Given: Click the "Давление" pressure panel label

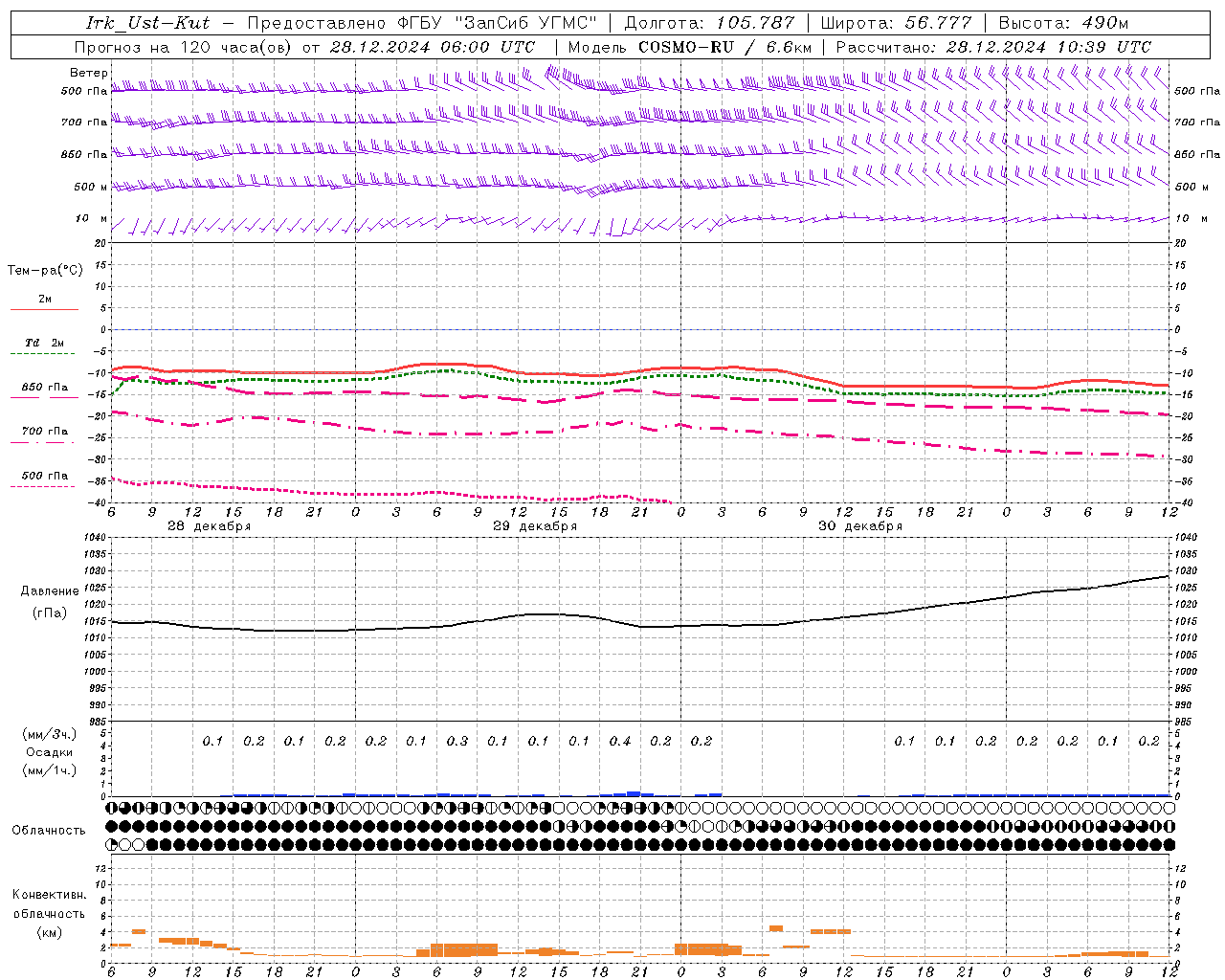Looking at the screenshot, I should pos(50,591).
